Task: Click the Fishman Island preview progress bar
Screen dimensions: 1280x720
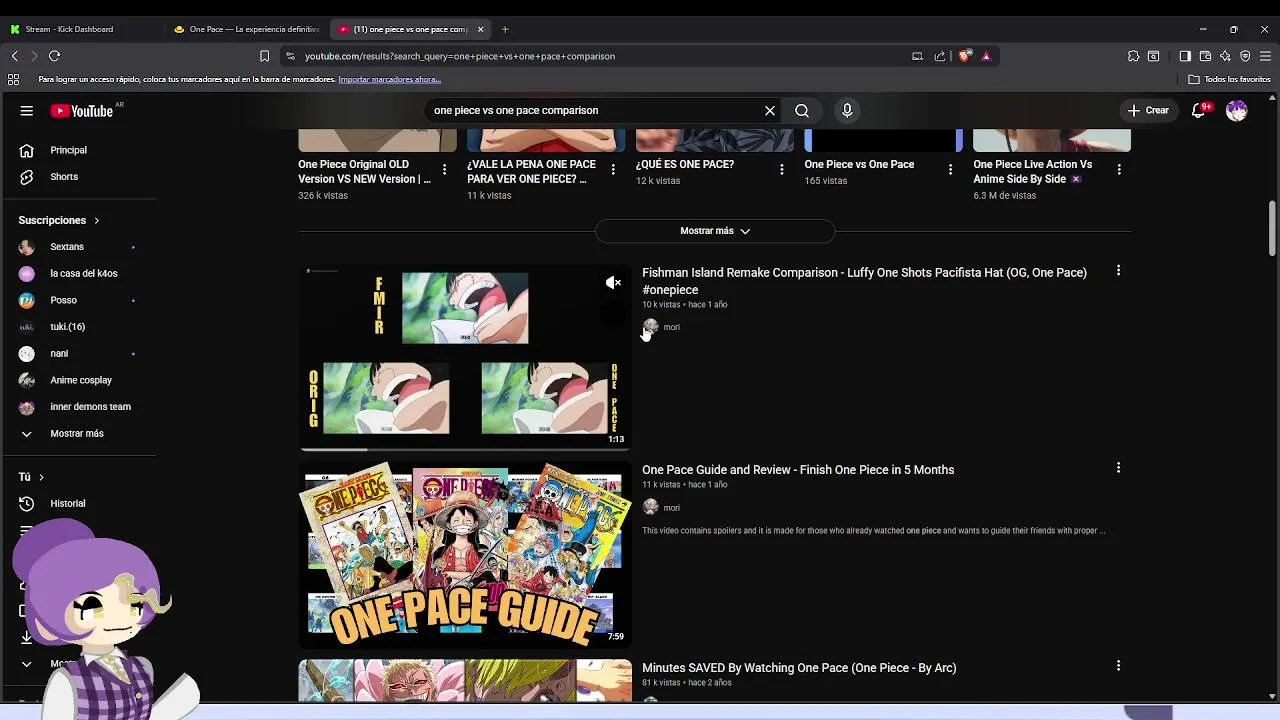Action: [x=465, y=449]
